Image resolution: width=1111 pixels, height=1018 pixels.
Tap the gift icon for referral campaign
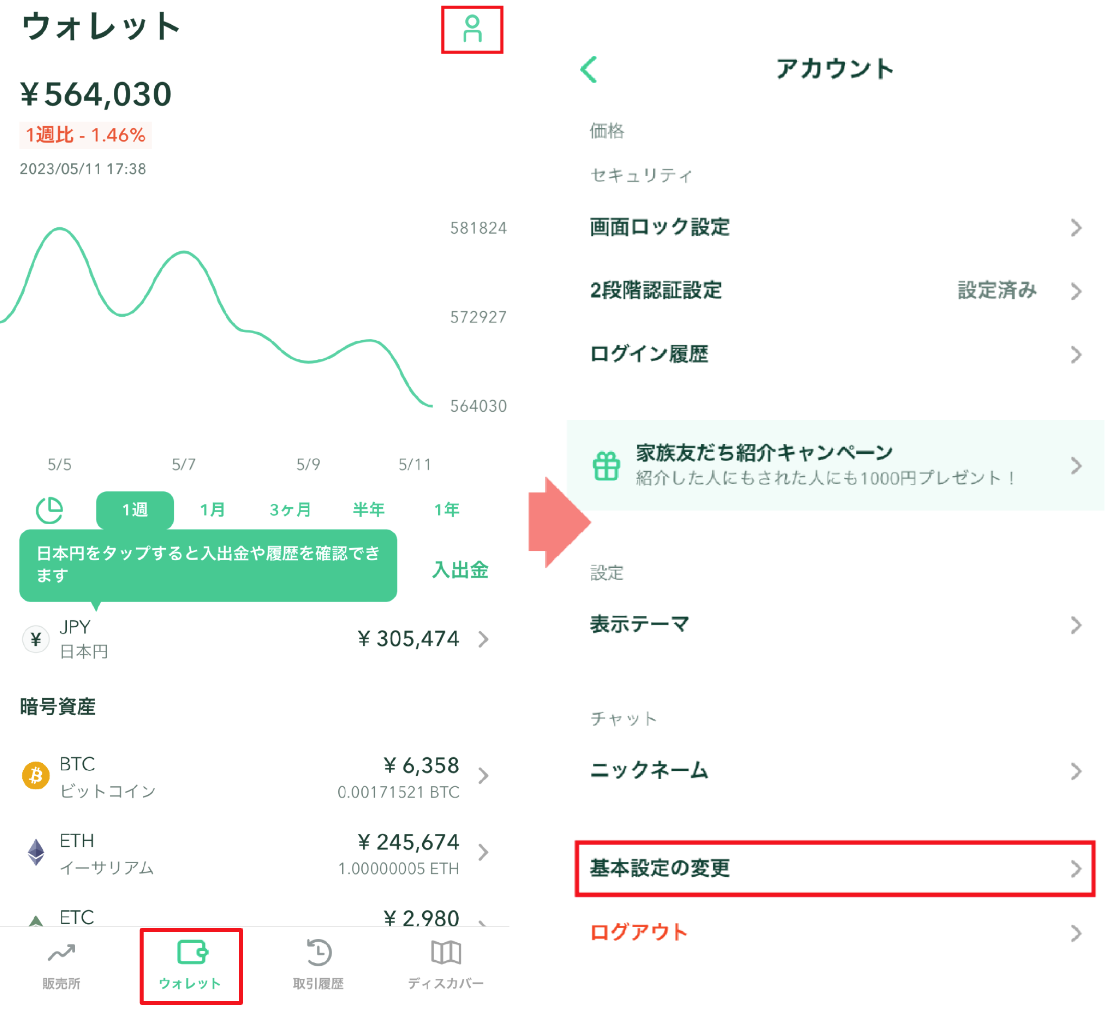pyautogui.click(x=606, y=465)
